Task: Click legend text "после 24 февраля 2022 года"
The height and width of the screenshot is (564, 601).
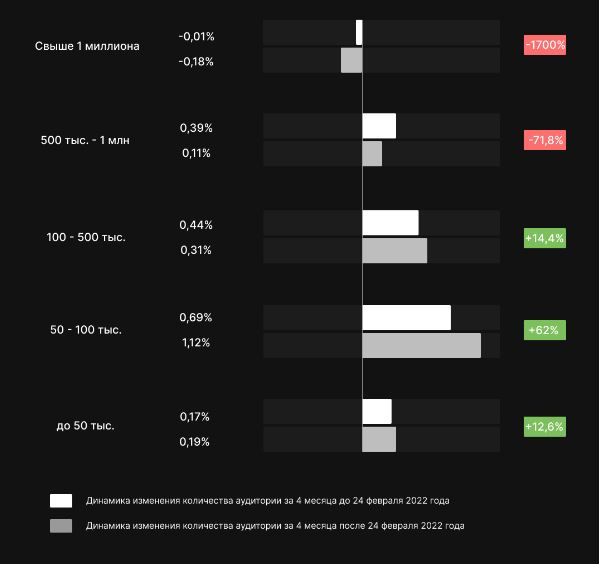Action: [275, 525]
